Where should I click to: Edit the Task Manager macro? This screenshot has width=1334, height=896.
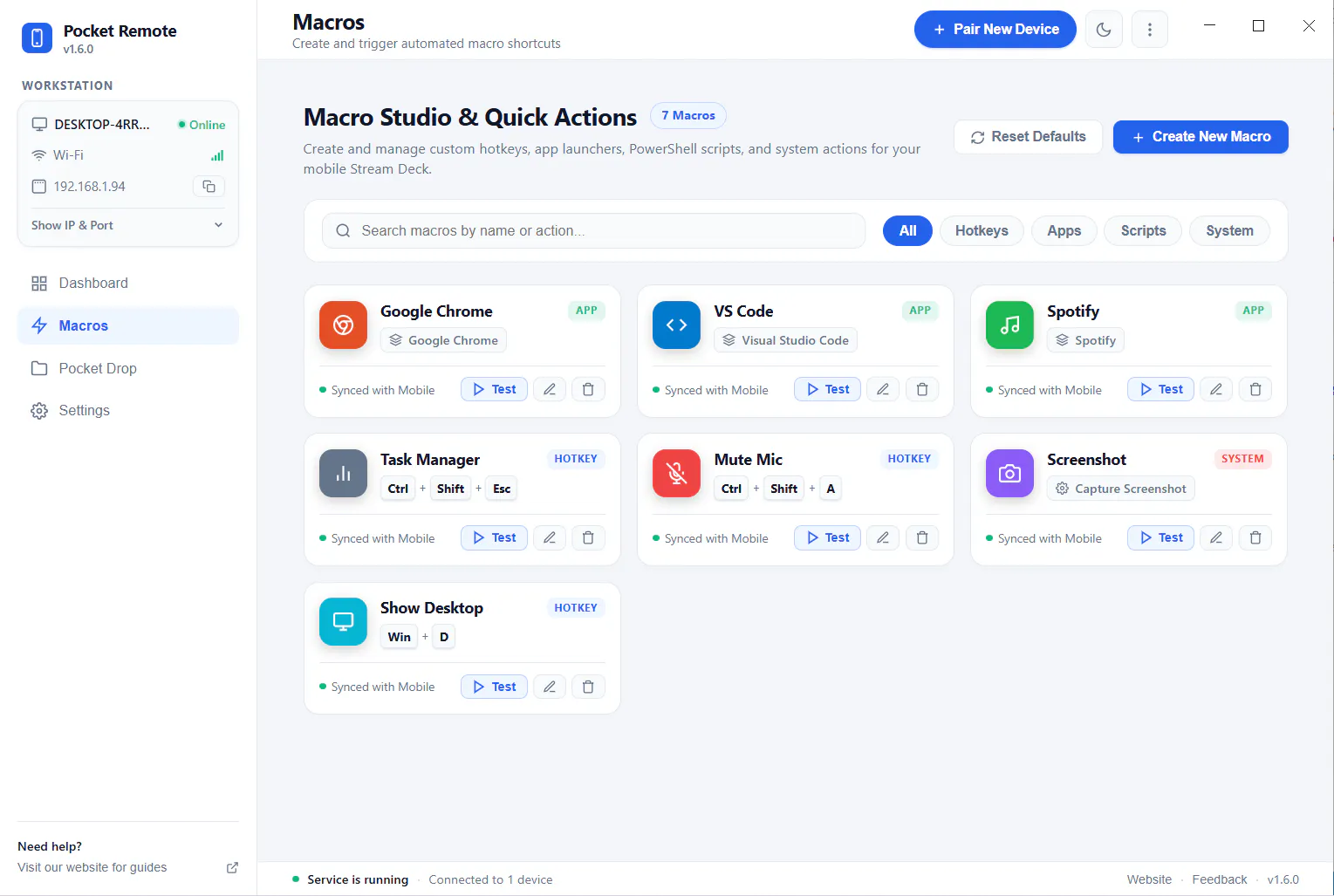[550, 537]
